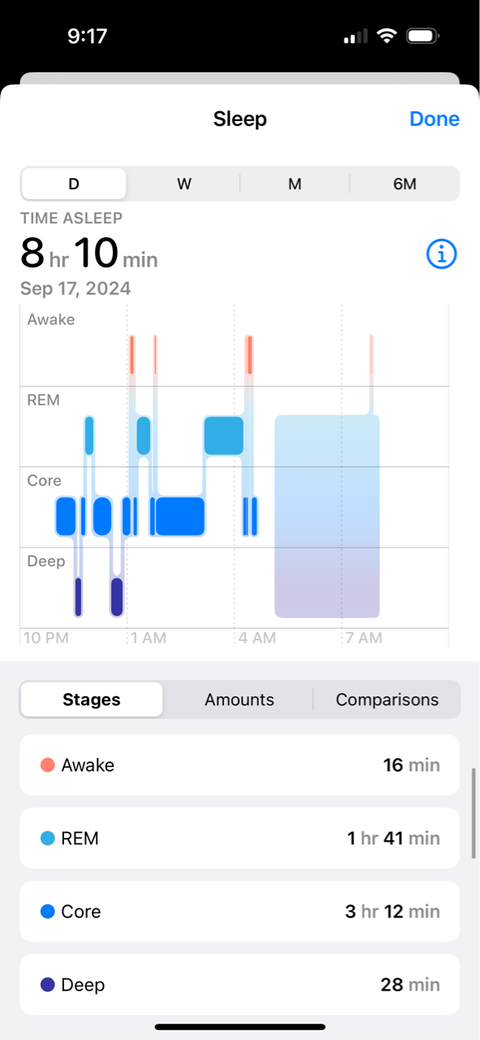The width and height of the screenshot is (480, 1040).
Task: Open the Amounts tab
Action: point(239,700)
